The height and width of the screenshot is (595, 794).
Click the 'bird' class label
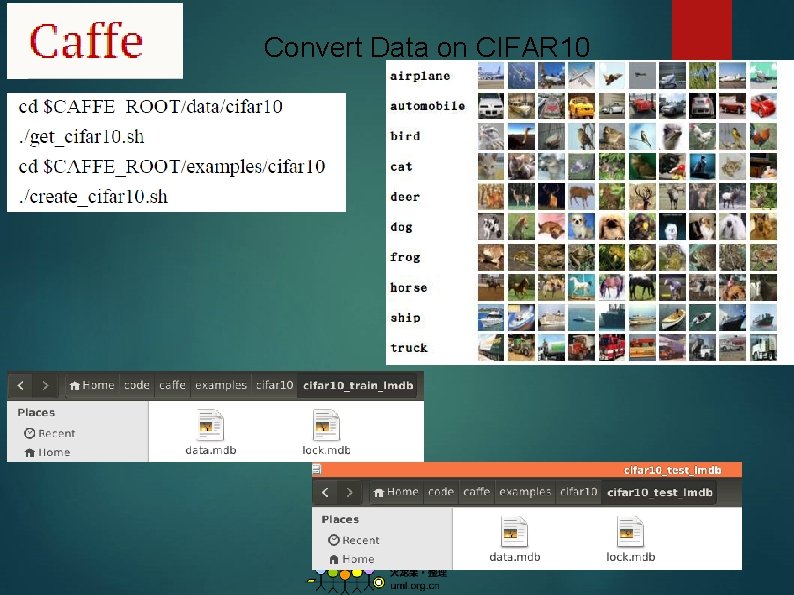[x=405, y=136]
